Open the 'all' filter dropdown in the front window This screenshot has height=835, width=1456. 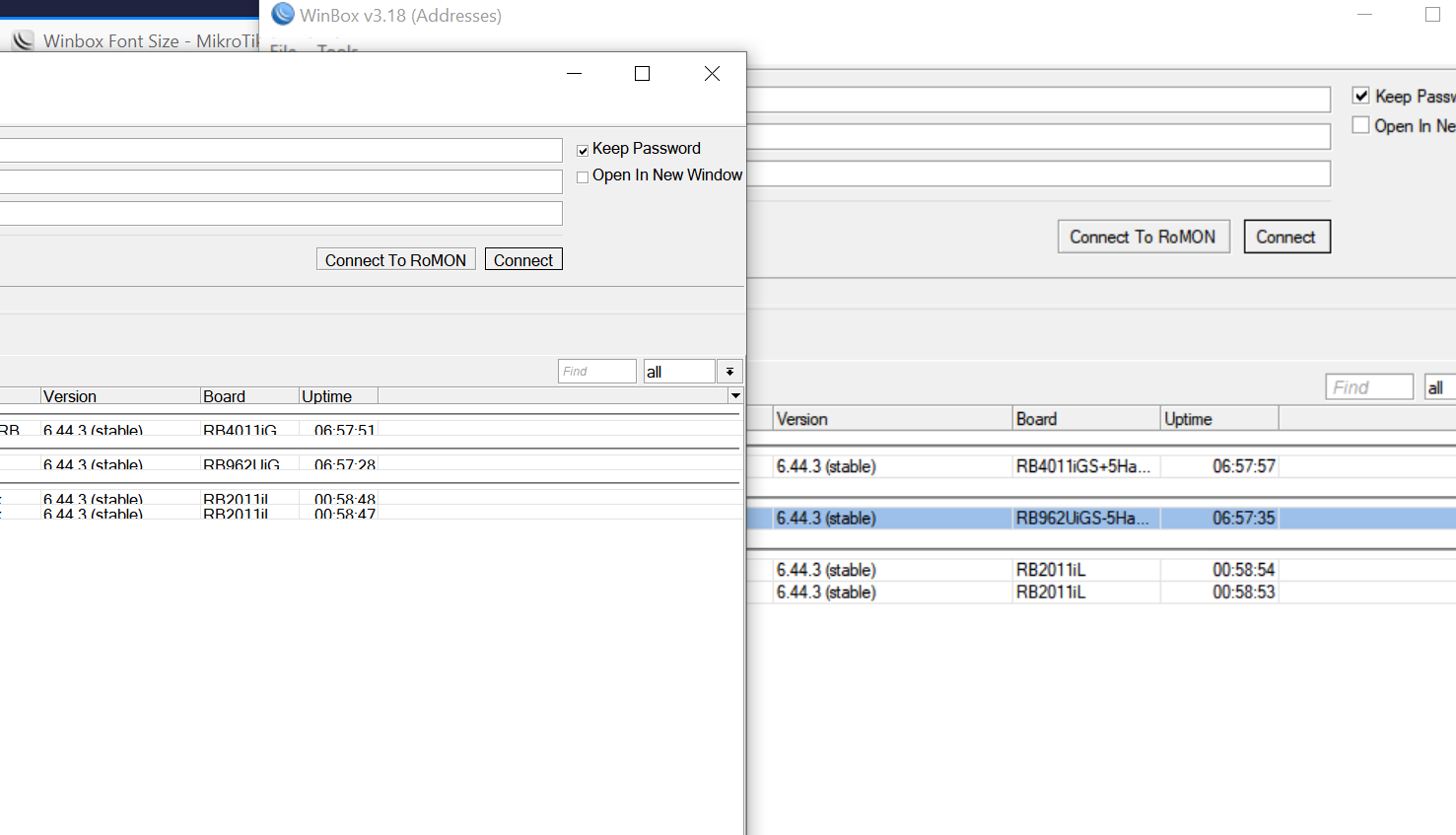coord(729,372)
